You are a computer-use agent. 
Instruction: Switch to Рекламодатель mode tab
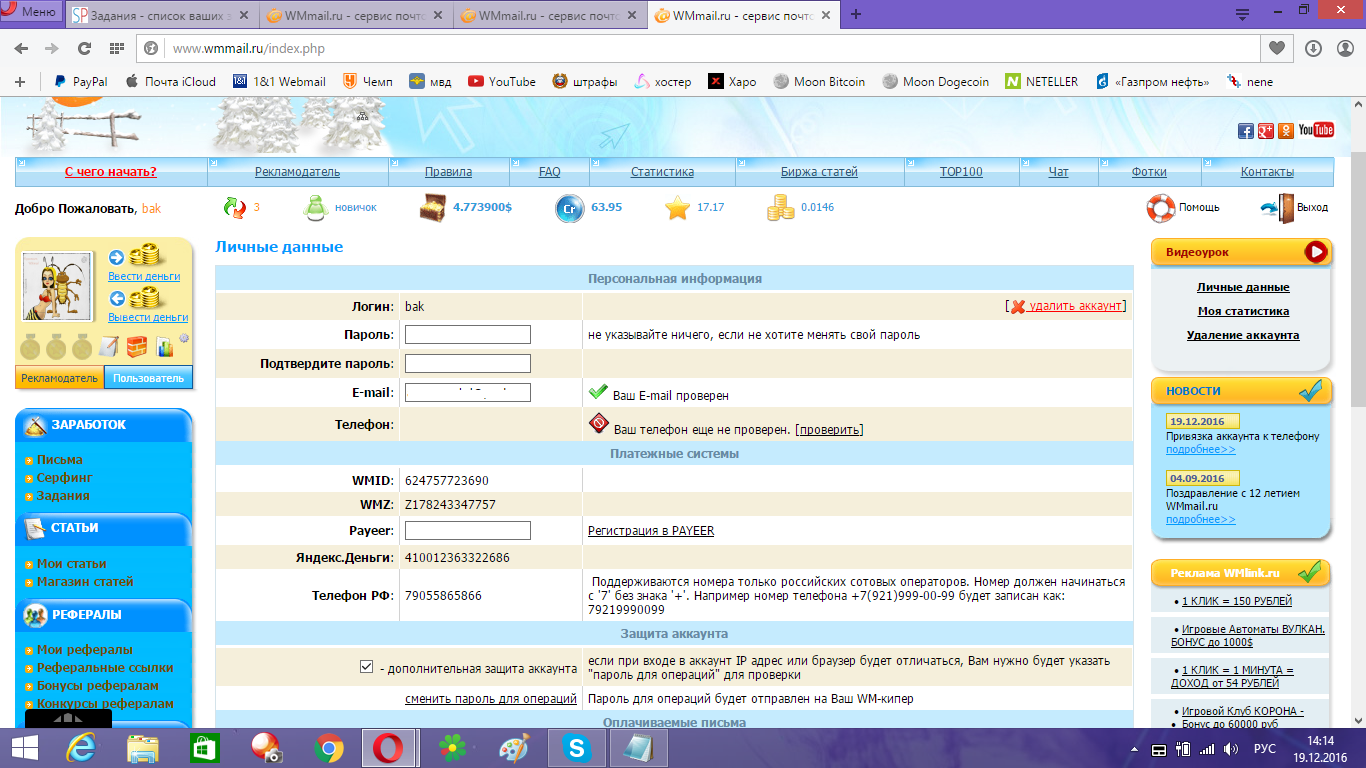(x=60, y=378)
